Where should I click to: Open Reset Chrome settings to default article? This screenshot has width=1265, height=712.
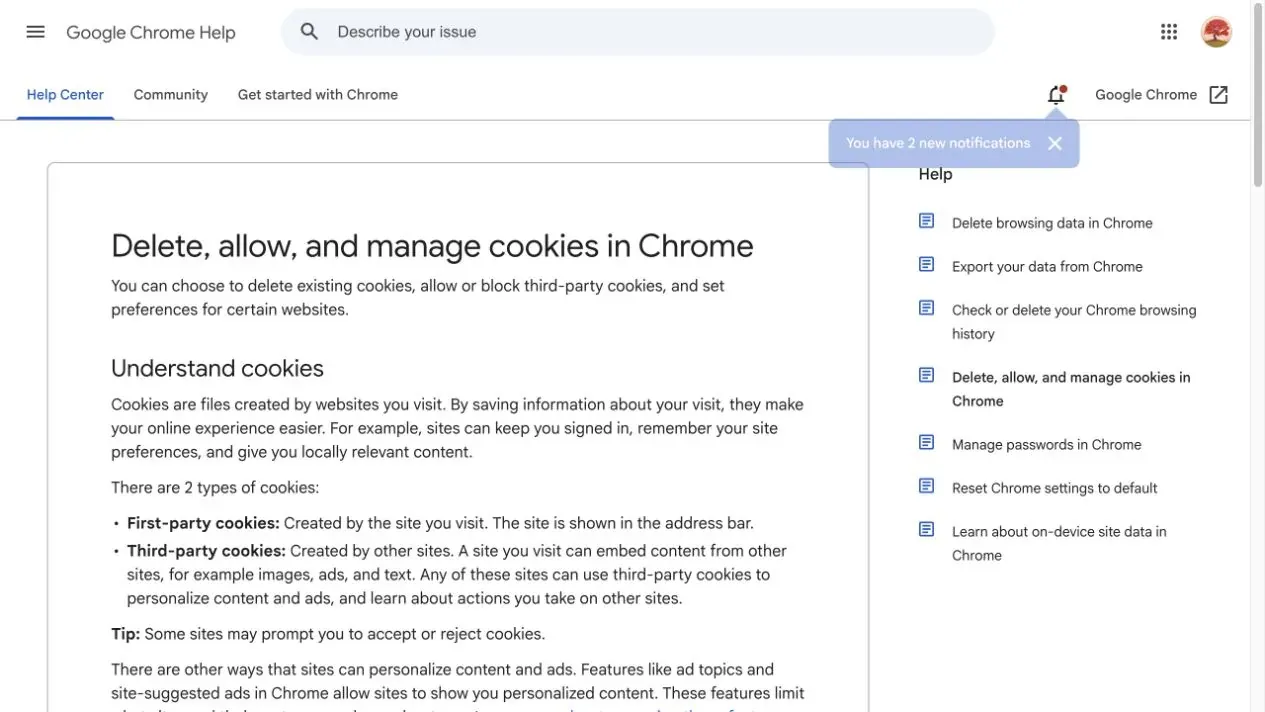pyautogui.click(x=1055, y=488)
